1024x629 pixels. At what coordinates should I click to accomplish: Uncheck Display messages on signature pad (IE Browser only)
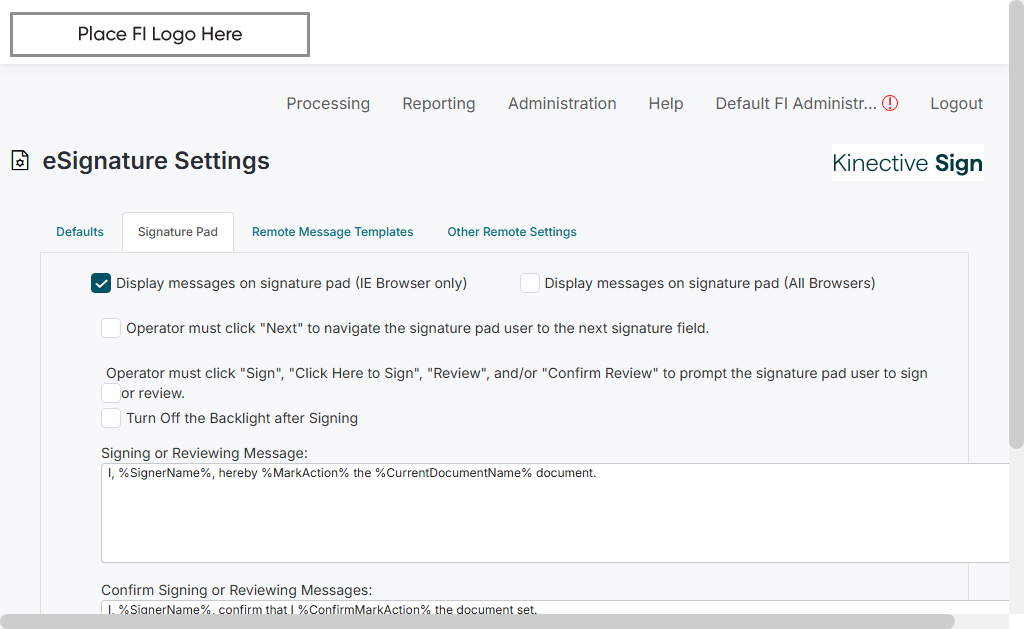(101, 283)
